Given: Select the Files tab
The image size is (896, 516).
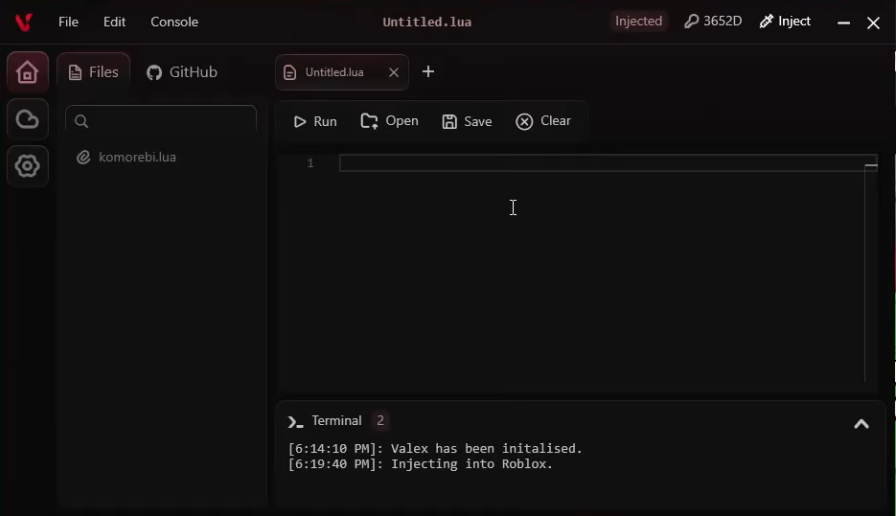Looking at the screenshot, I should 94,72.
